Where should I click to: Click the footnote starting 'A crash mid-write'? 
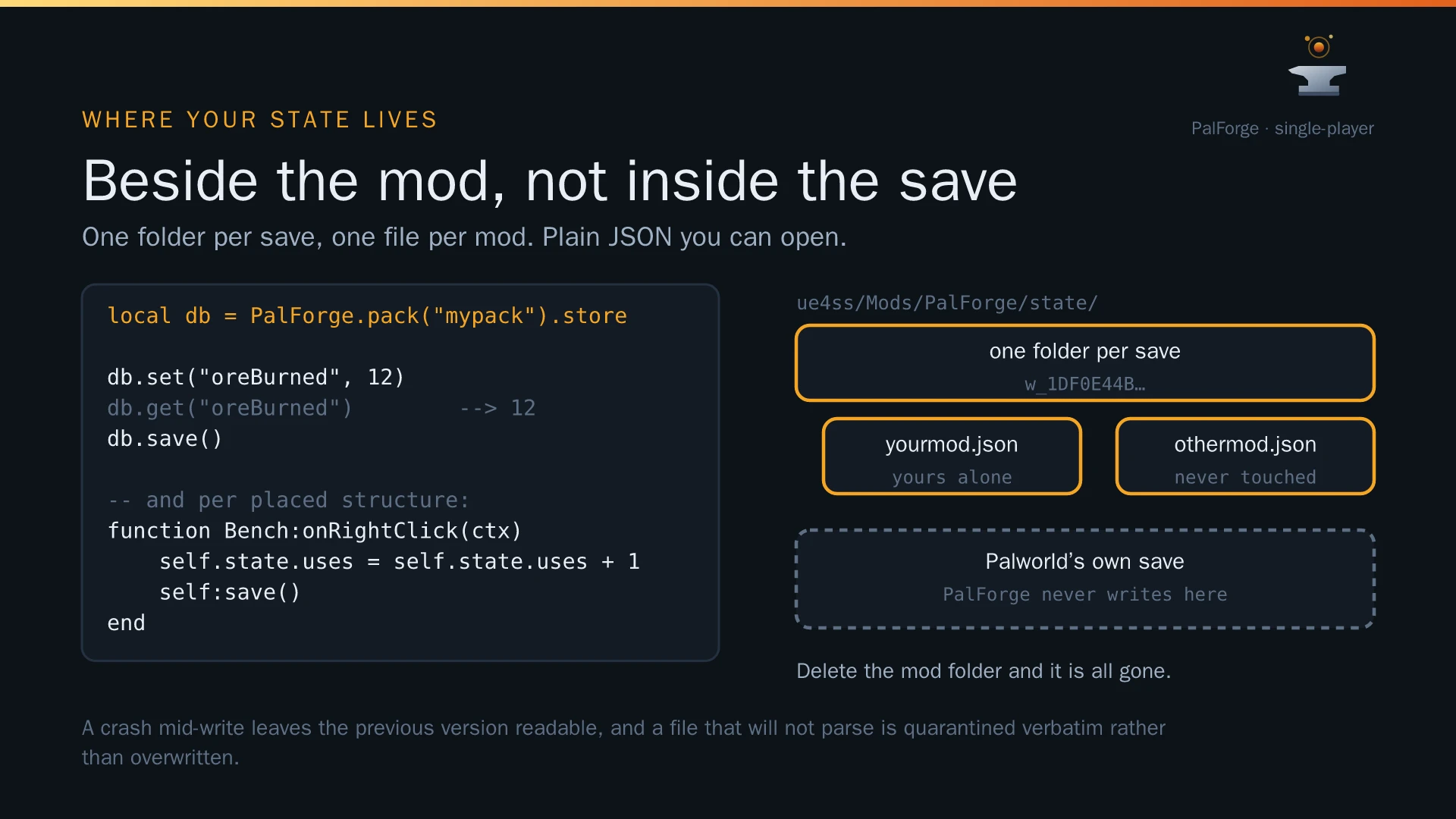623,742
